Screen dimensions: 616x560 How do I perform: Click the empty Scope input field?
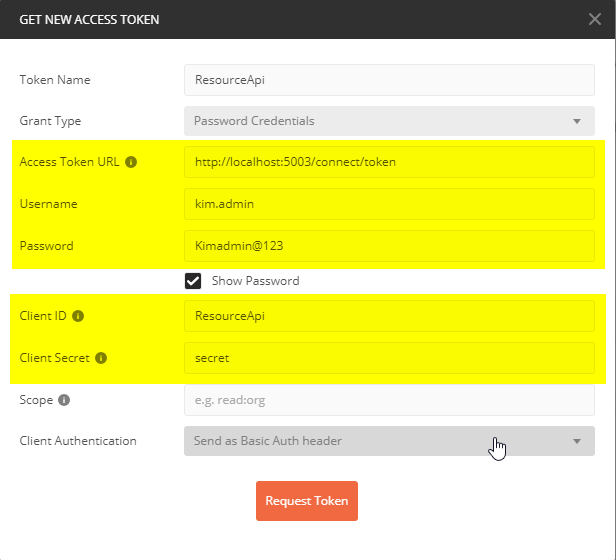click(389, 400)
